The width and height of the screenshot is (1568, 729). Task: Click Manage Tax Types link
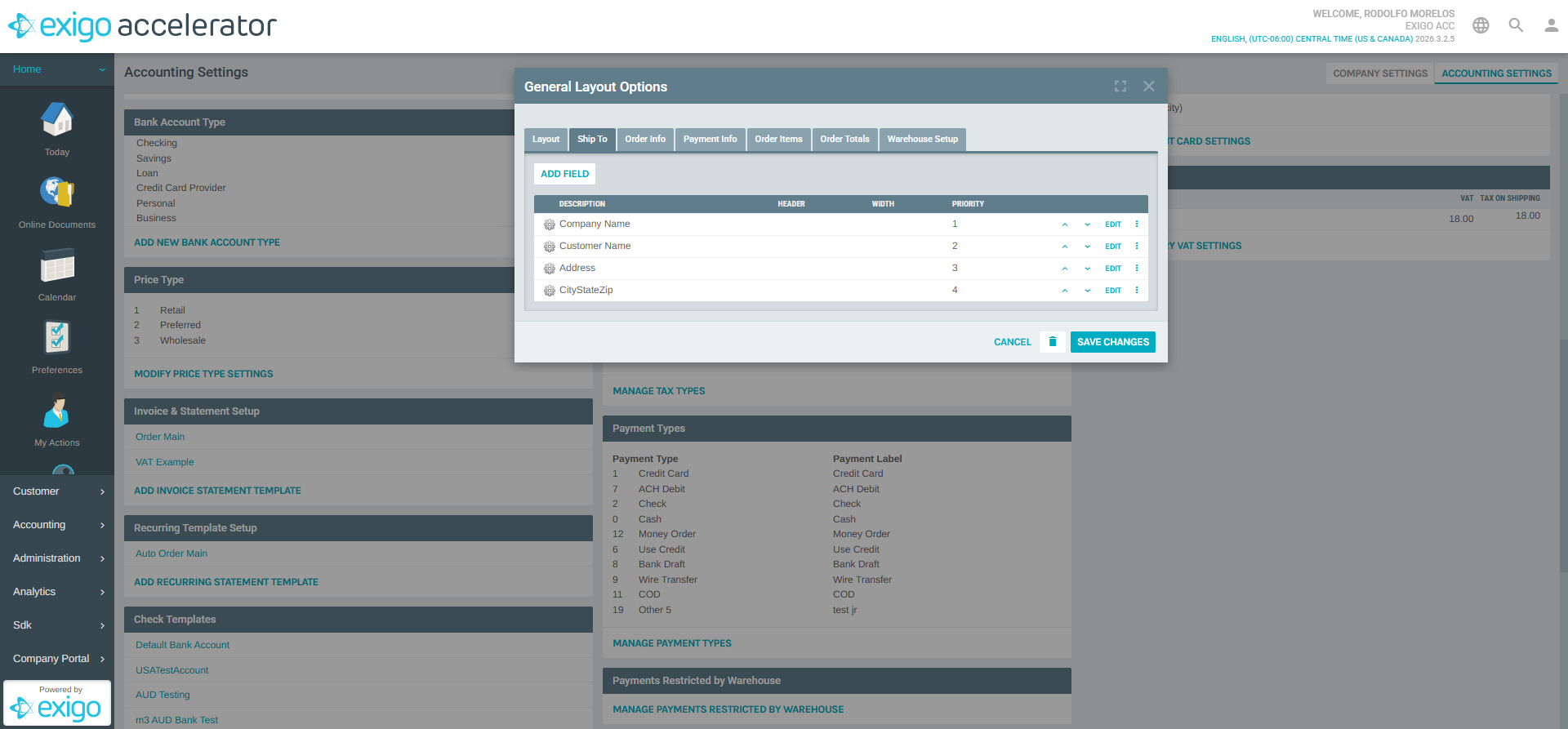click(659, 391)
